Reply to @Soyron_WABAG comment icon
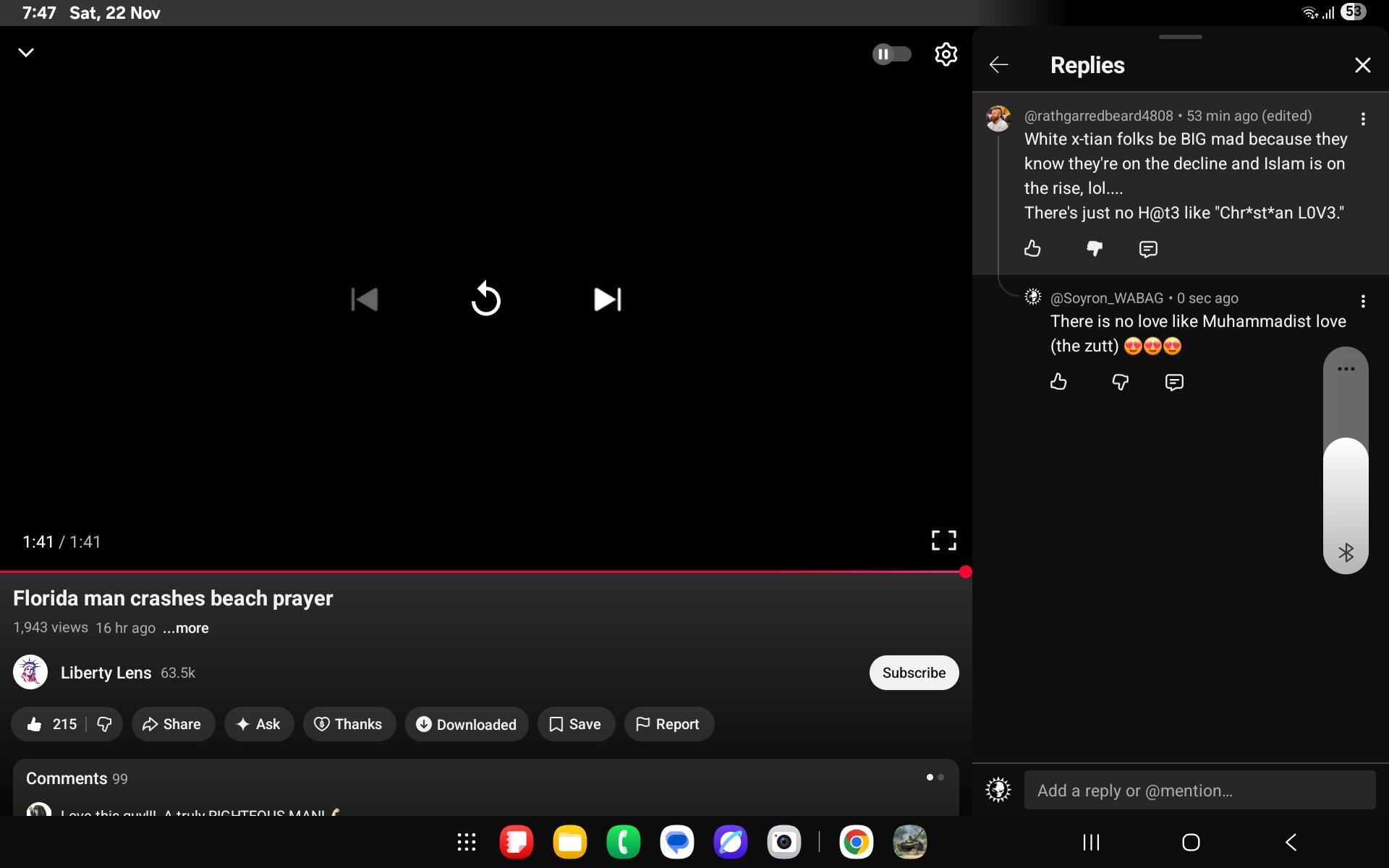1389x868 pixels. pos(1173,382)
